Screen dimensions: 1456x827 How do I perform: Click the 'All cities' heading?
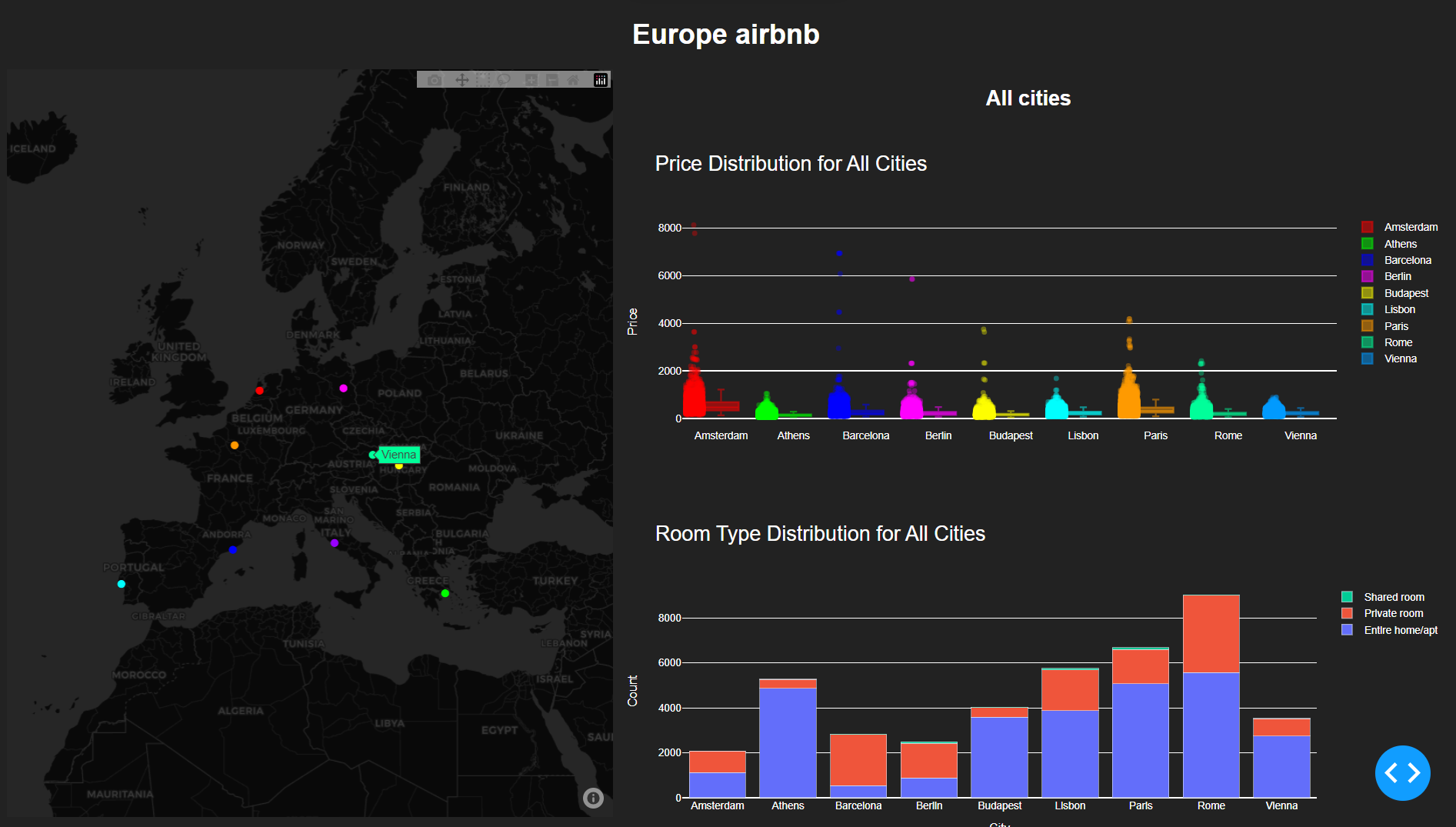[1028, 98]
